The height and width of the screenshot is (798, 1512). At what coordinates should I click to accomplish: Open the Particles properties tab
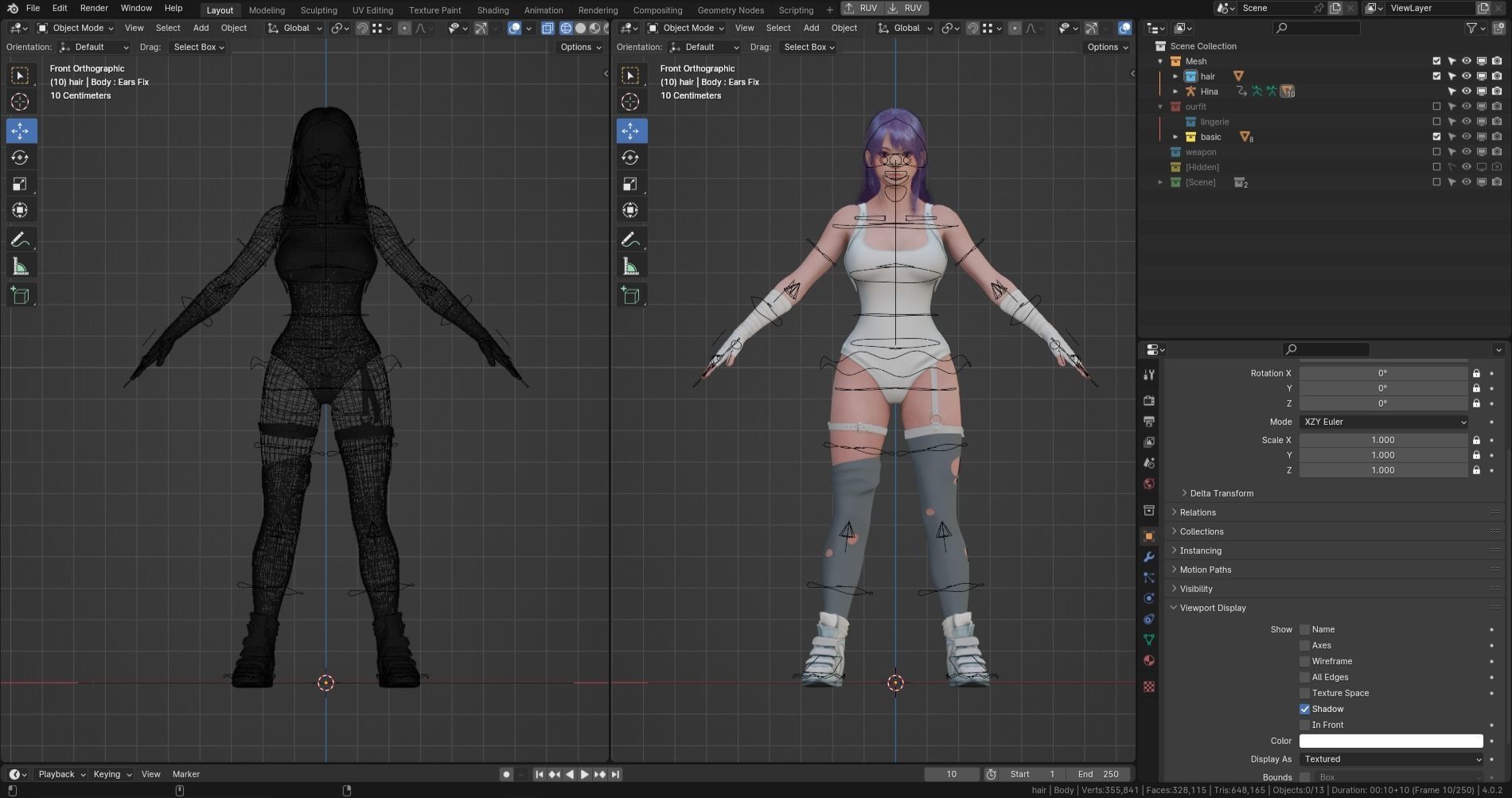pos(1148,578)
